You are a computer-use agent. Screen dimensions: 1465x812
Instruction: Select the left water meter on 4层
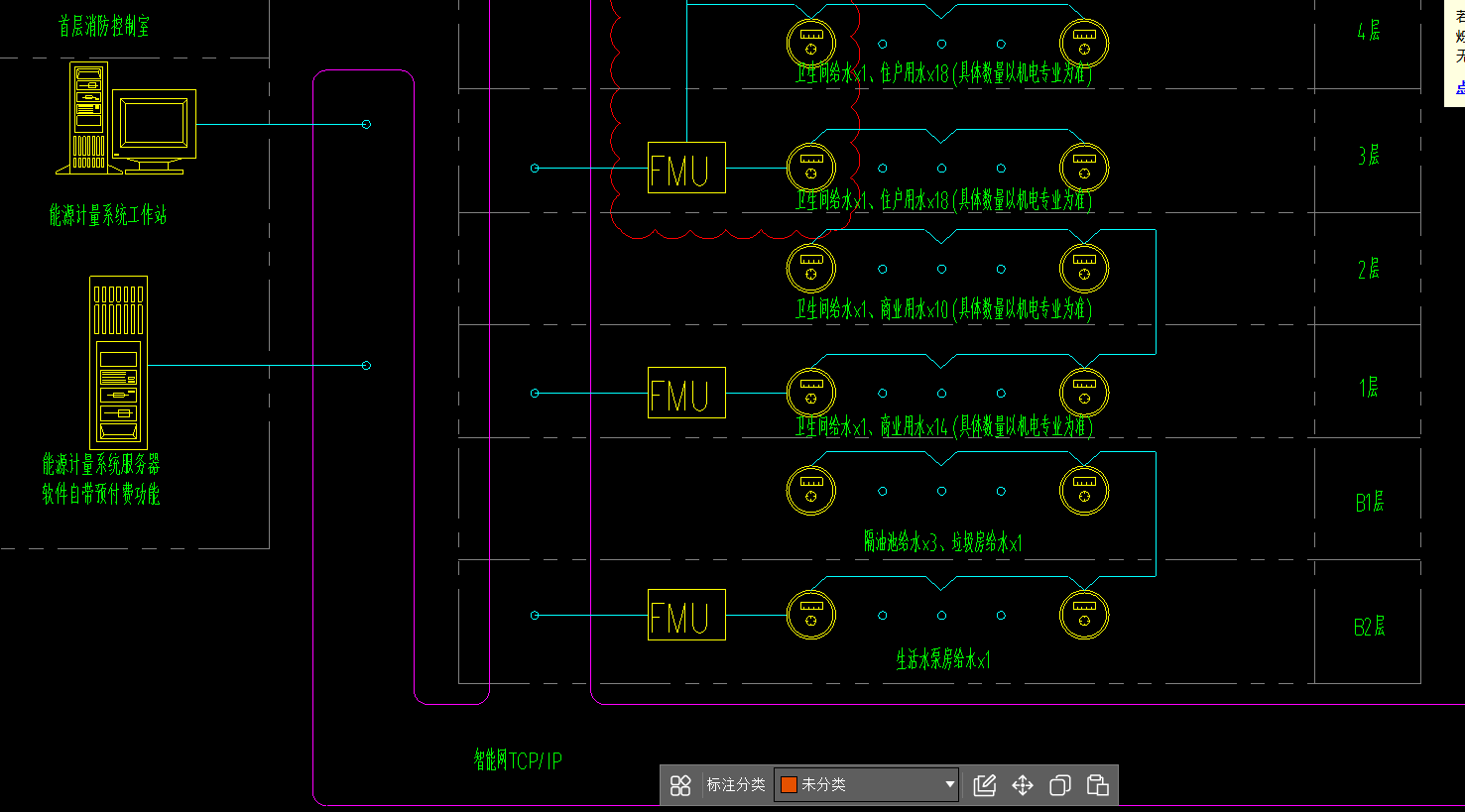click(x=811, y=44)
